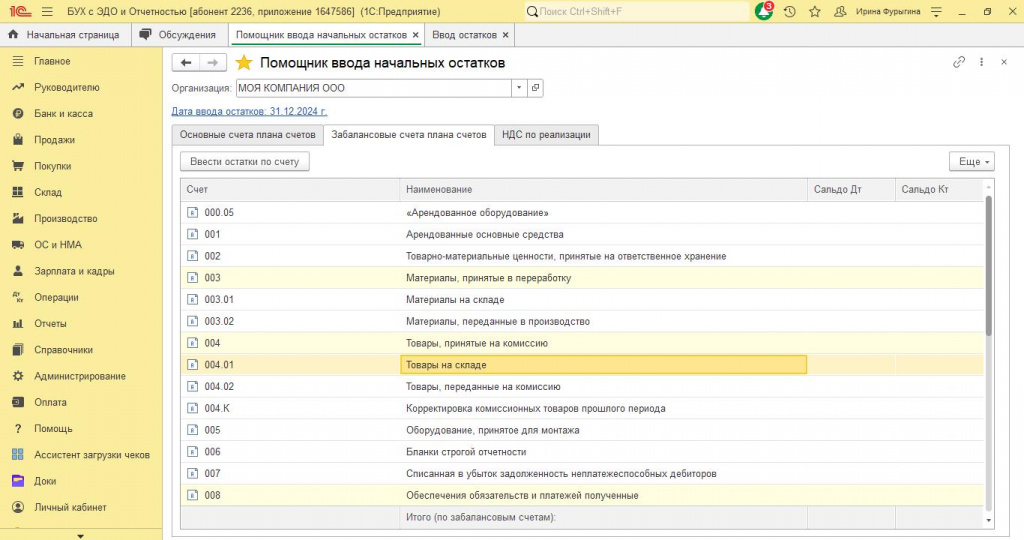Click the search magnifier icon
Screen dimensions: 1024x540
[532, 12]
